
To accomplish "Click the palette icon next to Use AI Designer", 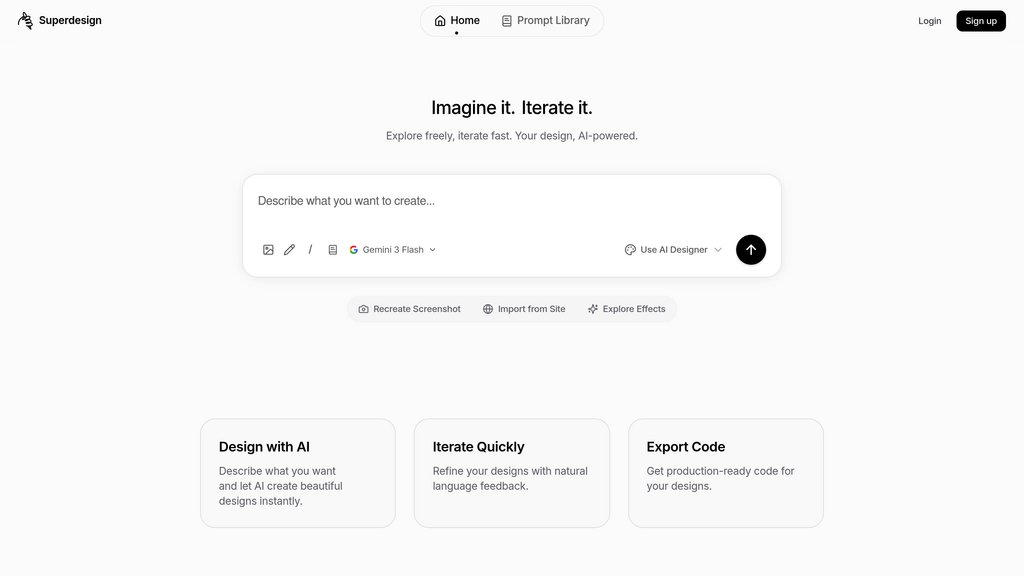I will pyautogui.click(x=629, y=249).
